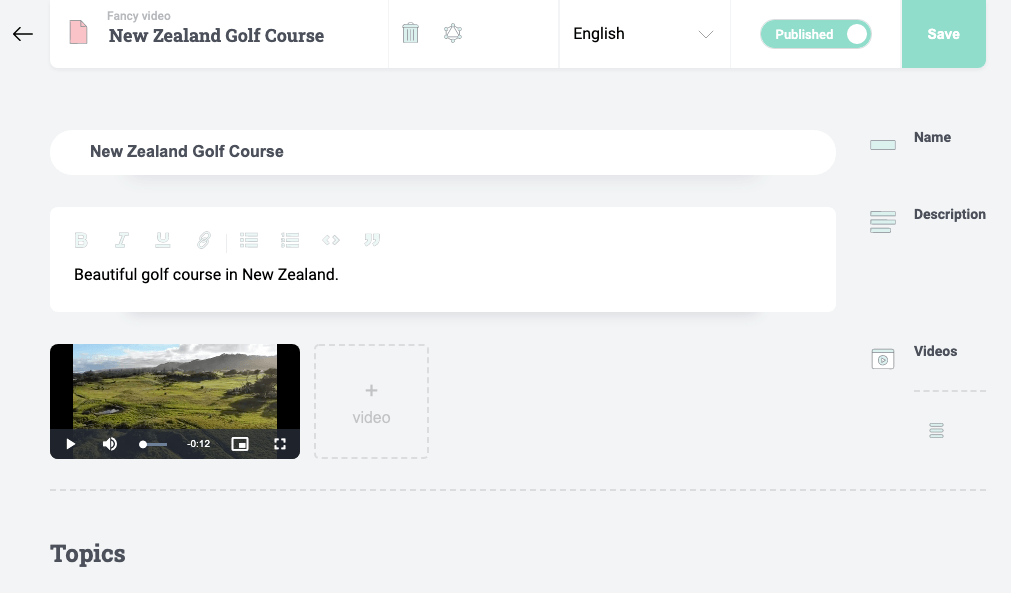Apply bulleted list in description editor
Image resolution: width=1011 pixels, height=593 pixels.
tap(249, 240)
